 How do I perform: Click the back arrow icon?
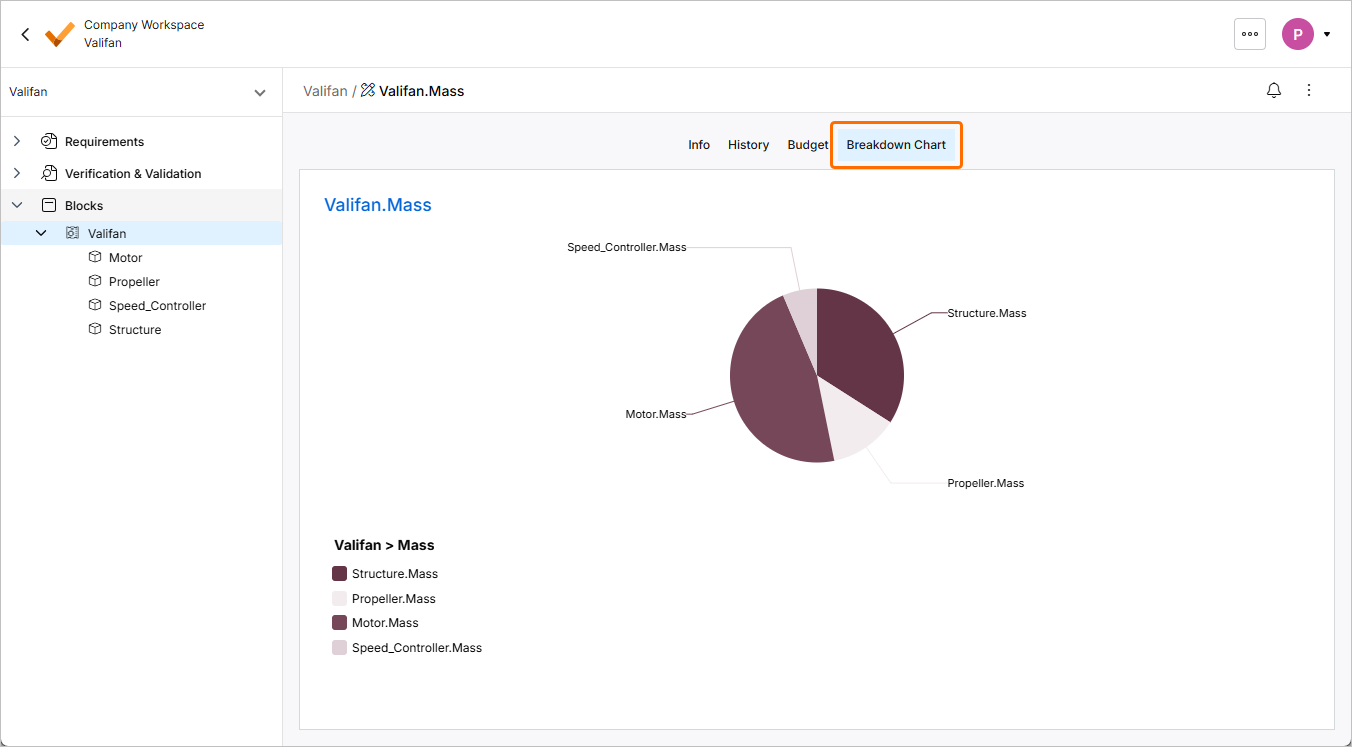coord(25,34)
